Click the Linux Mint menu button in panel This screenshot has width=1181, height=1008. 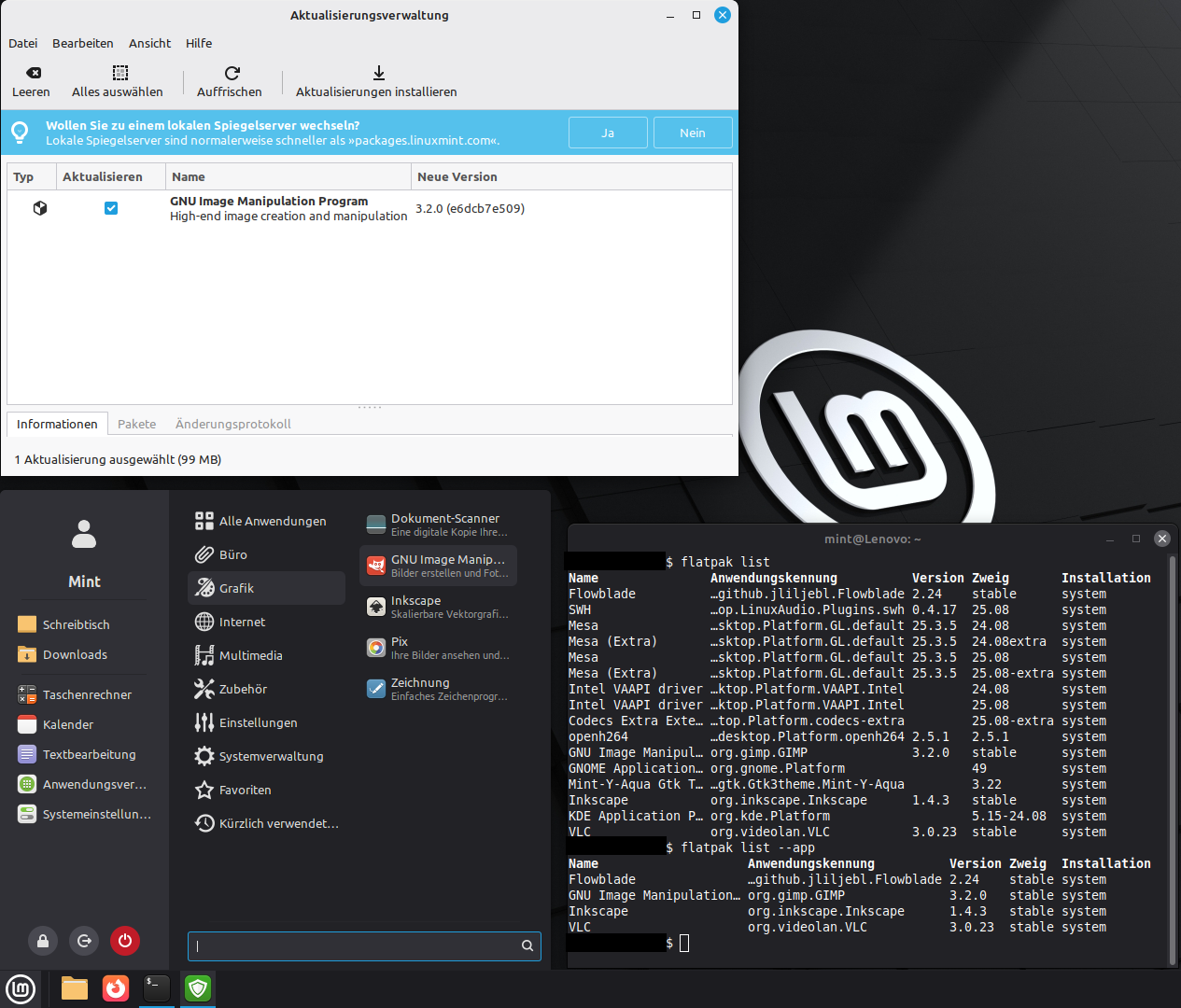[21, 988]
